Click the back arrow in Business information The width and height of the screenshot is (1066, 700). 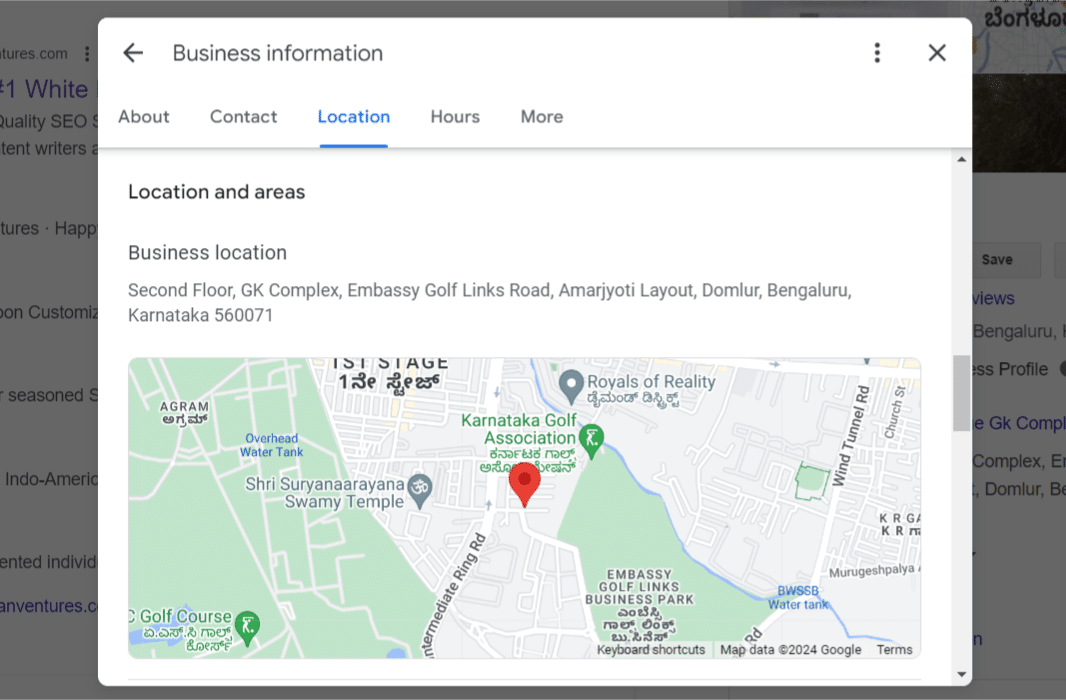133,53
